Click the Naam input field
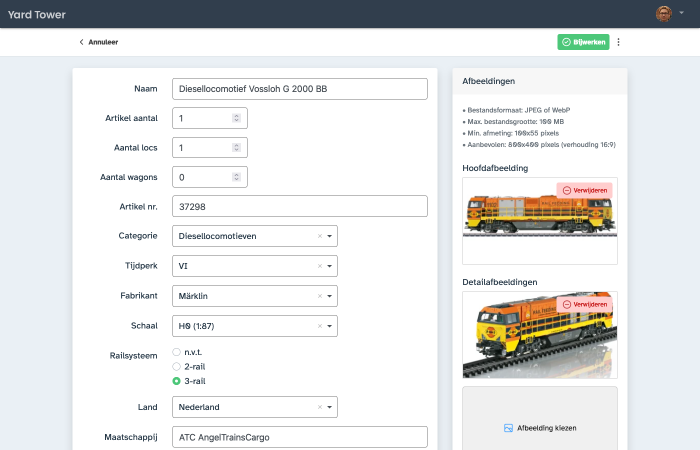The height and width of the screenshot is (450, 700). click(x=299, y=89)
